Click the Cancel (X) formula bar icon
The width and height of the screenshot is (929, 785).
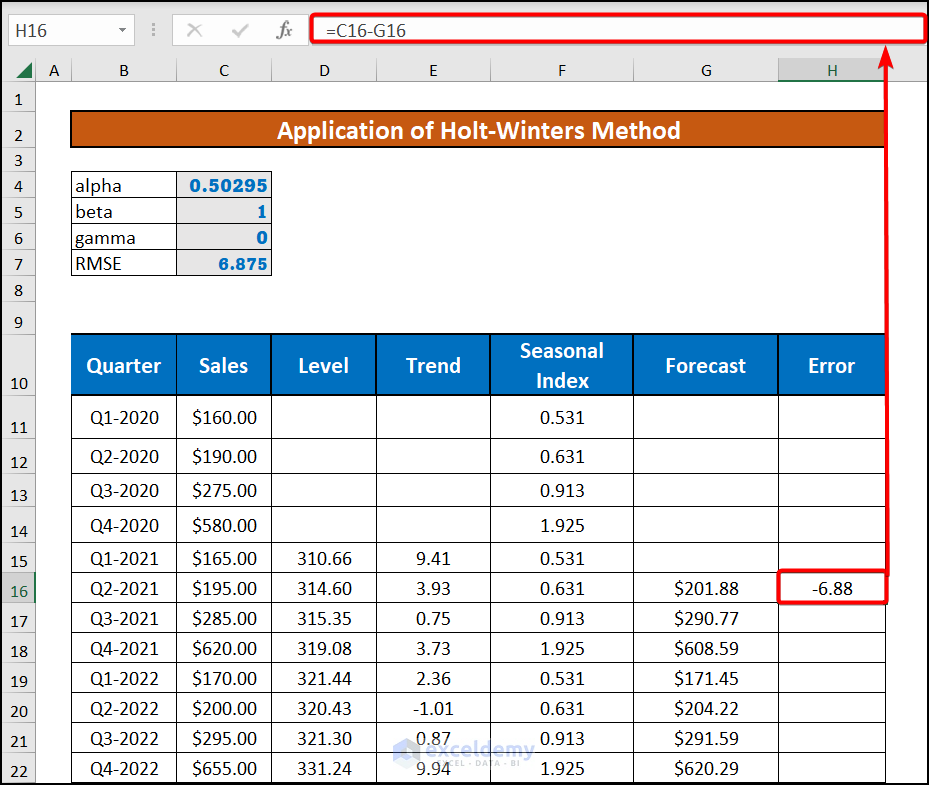pos(194,30)
